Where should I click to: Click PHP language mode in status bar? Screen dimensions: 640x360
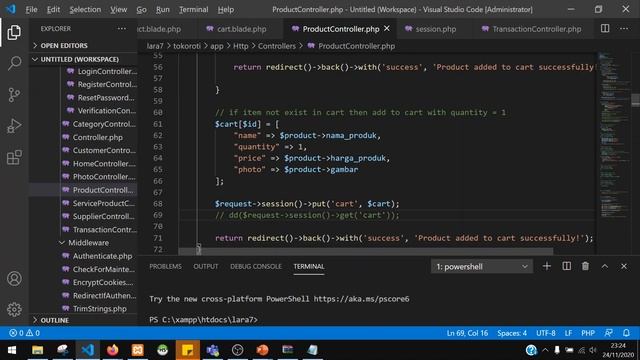588,333
